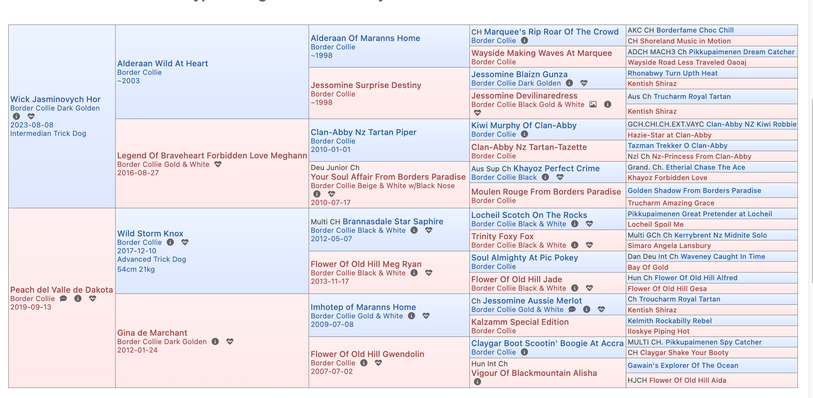Open Alderaan Wild At Heart pedigree link
813x398 pixels.
(162, 63)
